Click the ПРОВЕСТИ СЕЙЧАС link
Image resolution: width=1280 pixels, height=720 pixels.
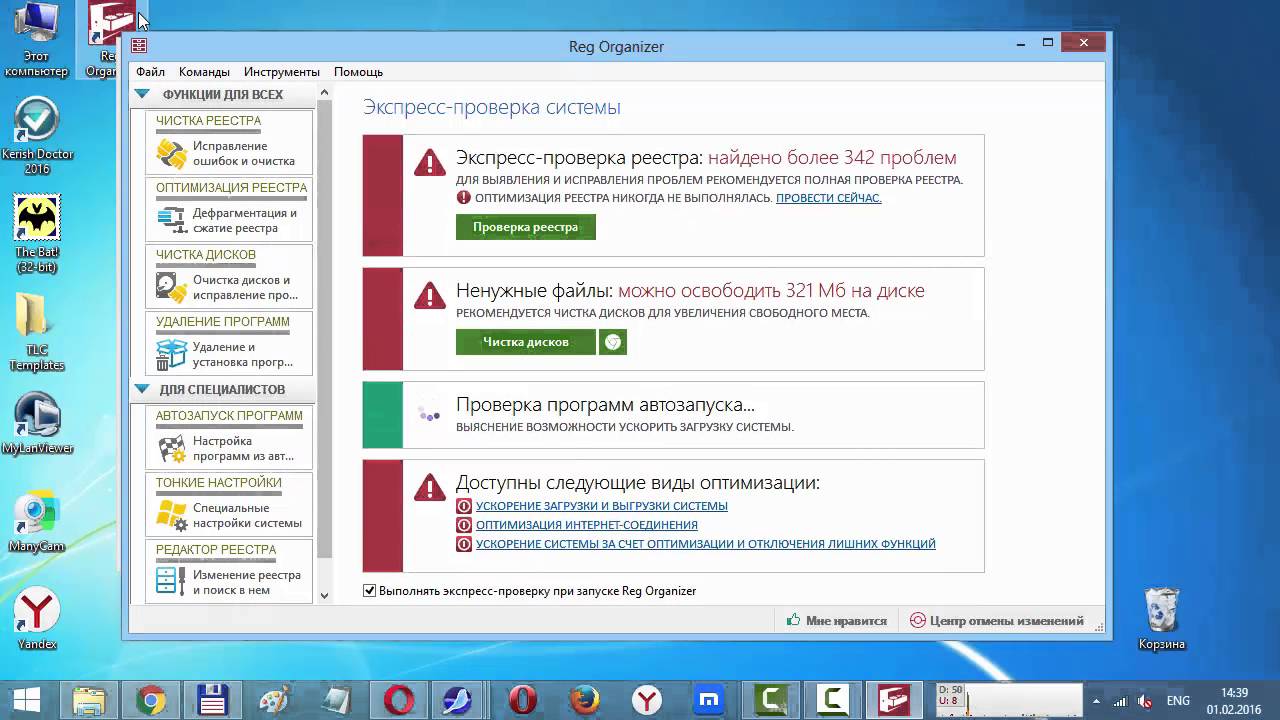click(x=829, y=198)
